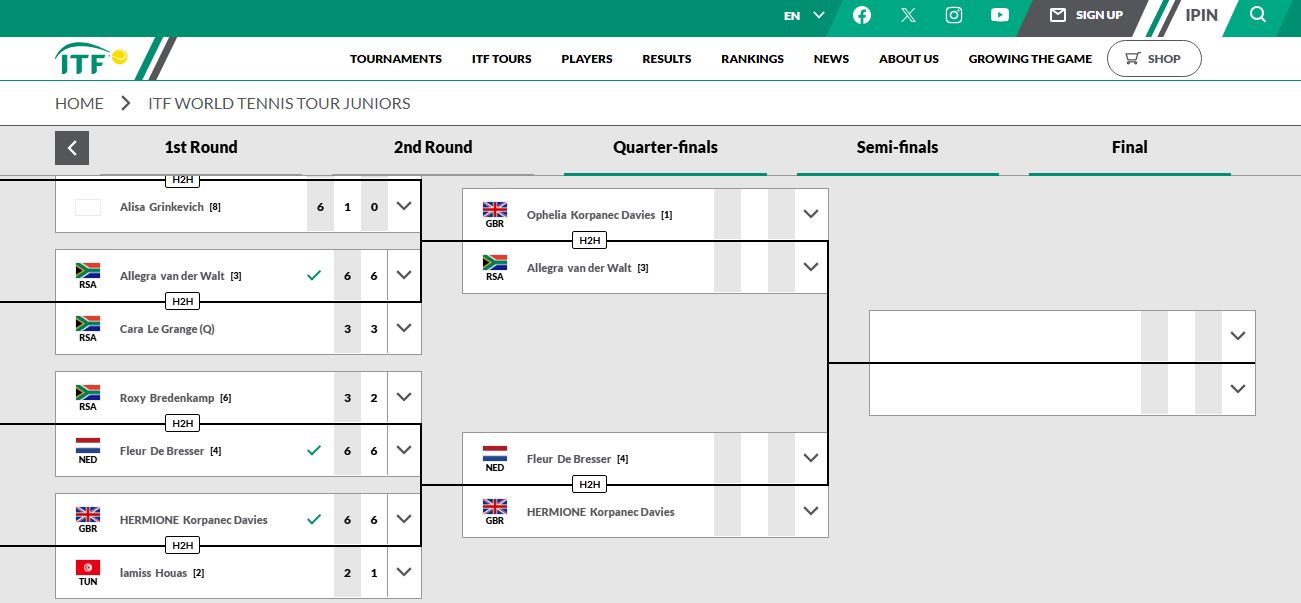
Task: Switch to the Semi-finals tab
Action: coord(897,148)
